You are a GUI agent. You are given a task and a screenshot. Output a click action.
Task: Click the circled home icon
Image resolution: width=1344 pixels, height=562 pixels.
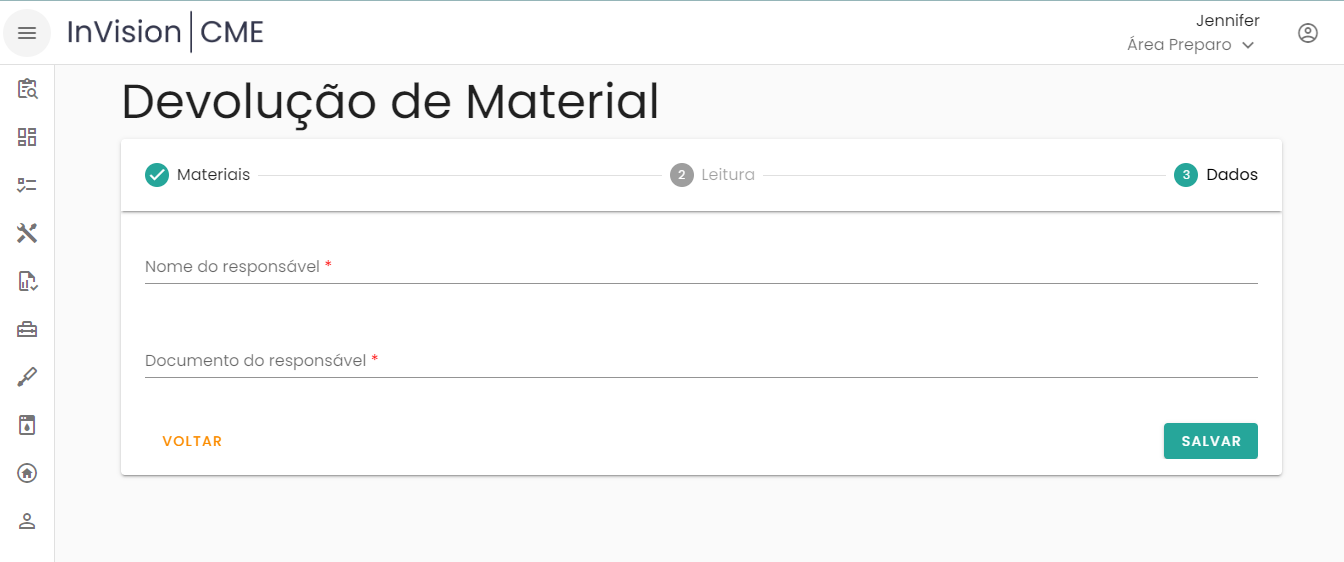[27, 473]
